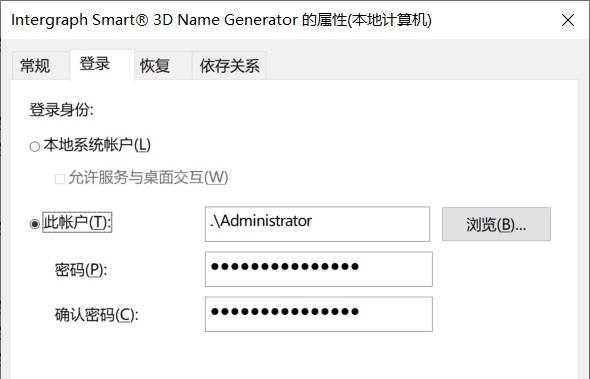Click the 确认密码(C): label

point(97,315)
